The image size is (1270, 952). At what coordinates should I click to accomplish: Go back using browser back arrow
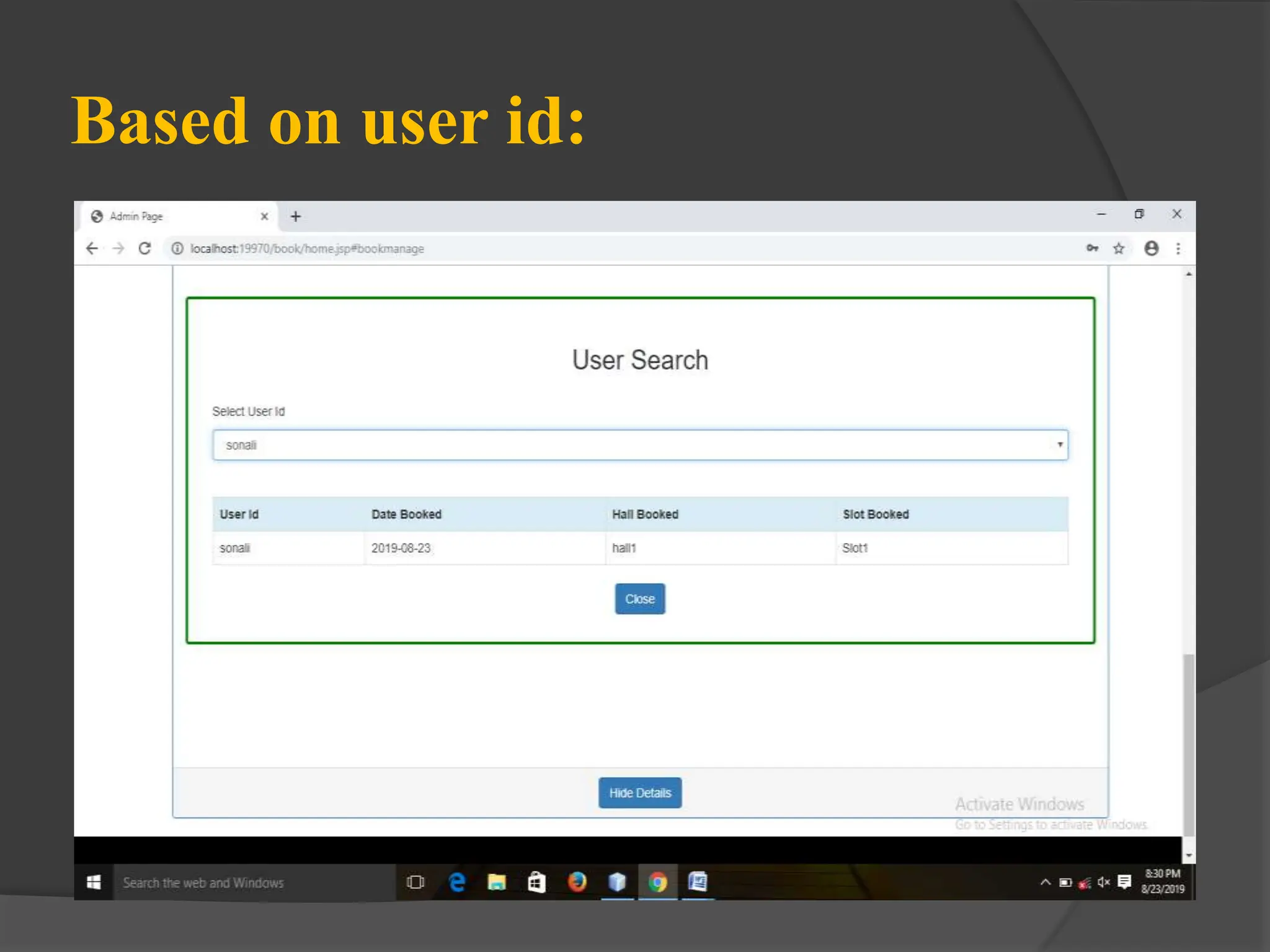(92, 249)
